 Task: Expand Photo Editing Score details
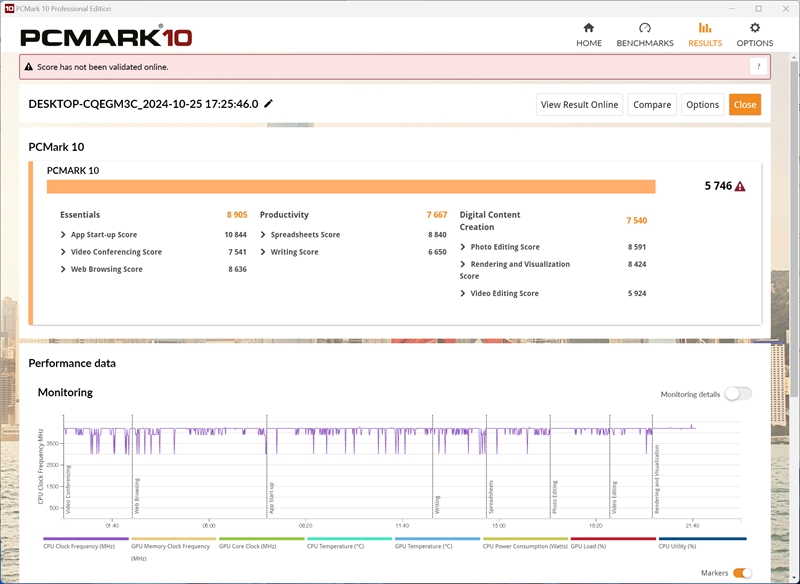[463, 247]
